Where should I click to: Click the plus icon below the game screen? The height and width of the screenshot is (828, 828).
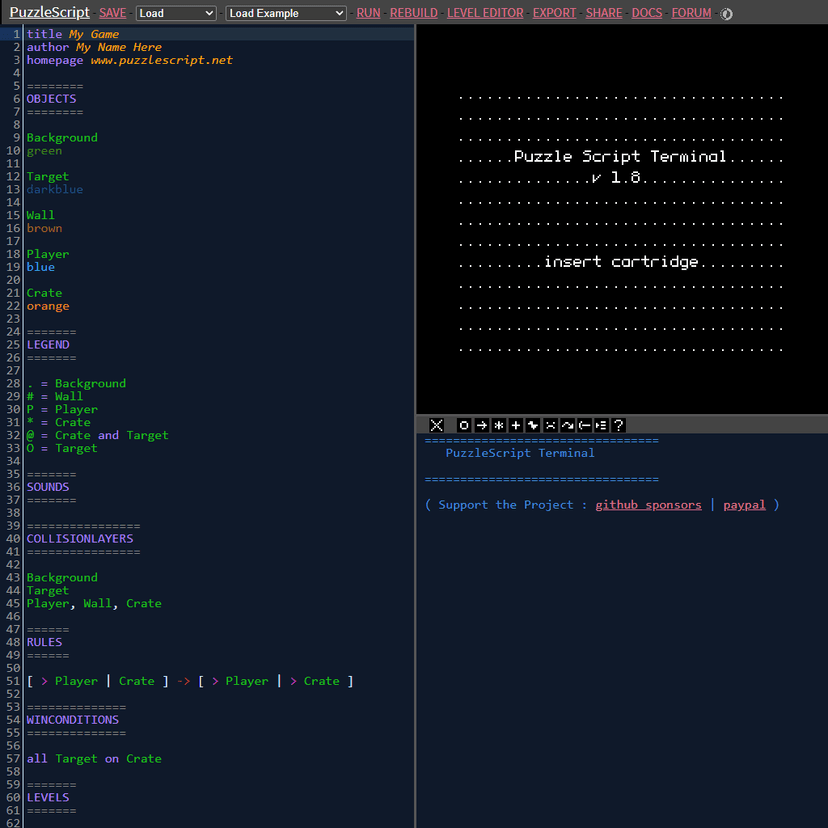coord(515,425)
